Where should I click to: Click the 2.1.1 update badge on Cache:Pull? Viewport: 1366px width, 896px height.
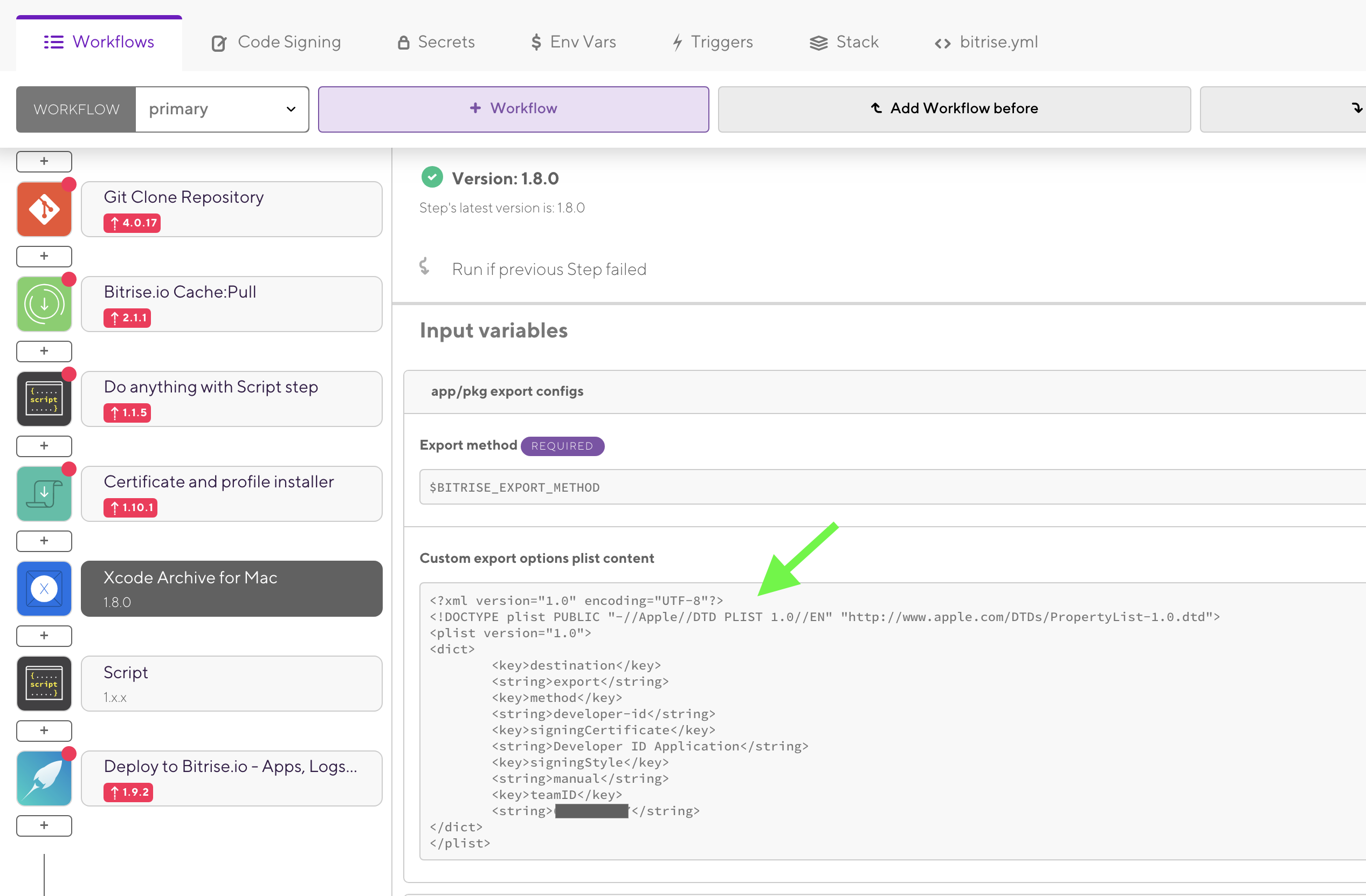127,318
